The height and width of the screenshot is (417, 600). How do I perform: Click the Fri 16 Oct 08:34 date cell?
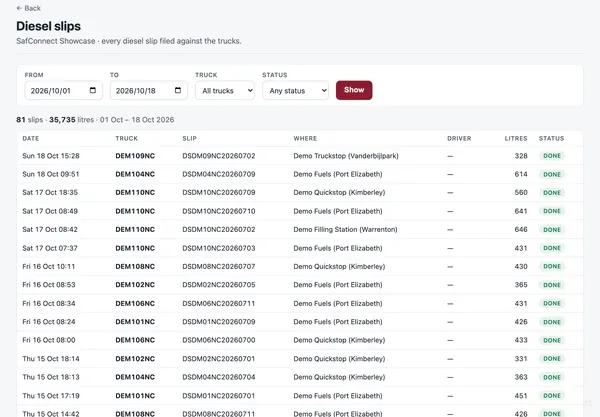(49, 303)
